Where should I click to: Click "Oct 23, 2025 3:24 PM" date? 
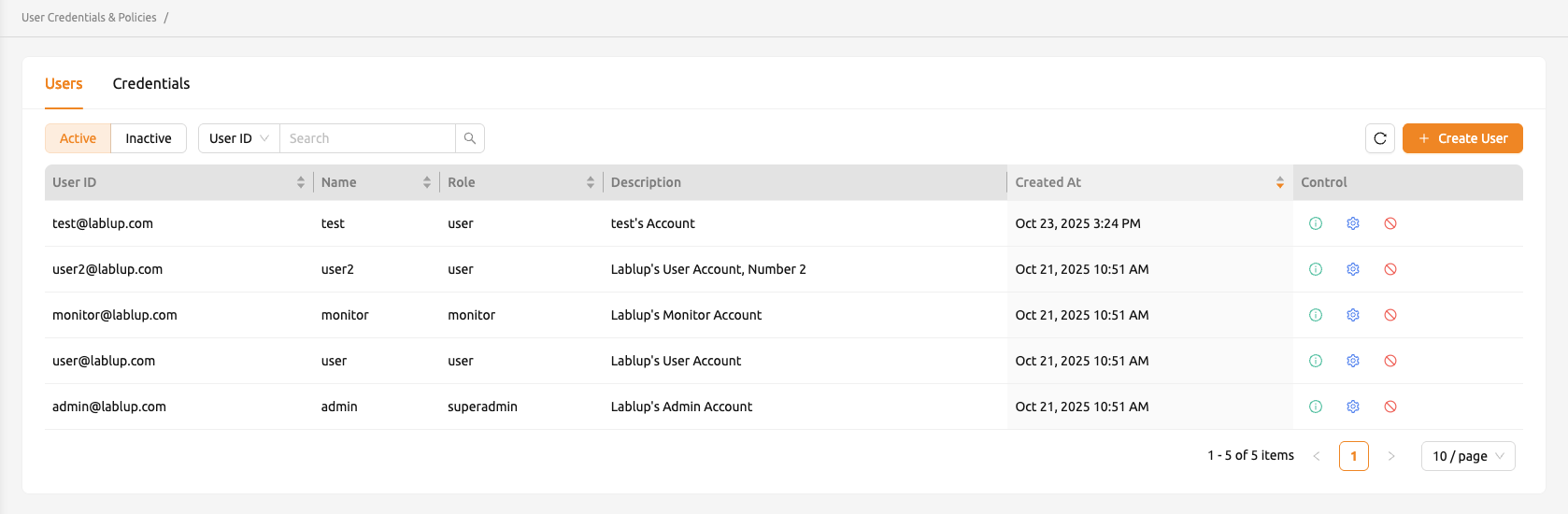click(1077, 223)
